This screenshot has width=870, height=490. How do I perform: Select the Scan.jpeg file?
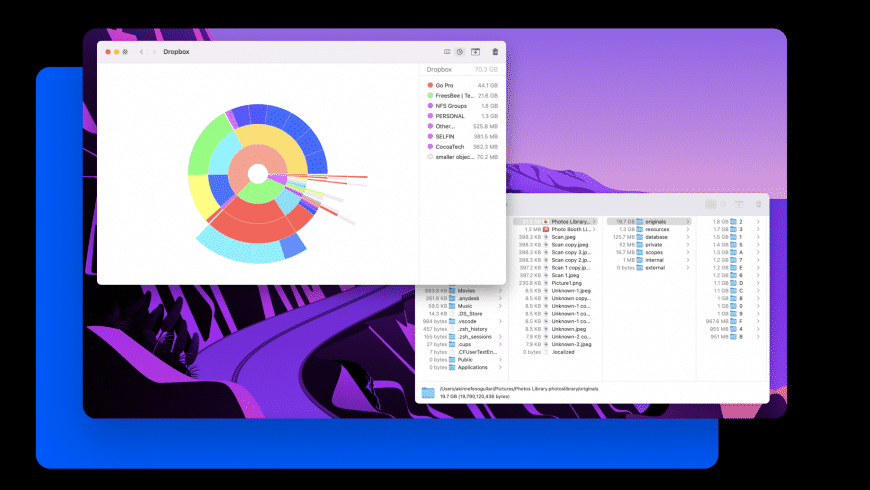tap(564, 237)
